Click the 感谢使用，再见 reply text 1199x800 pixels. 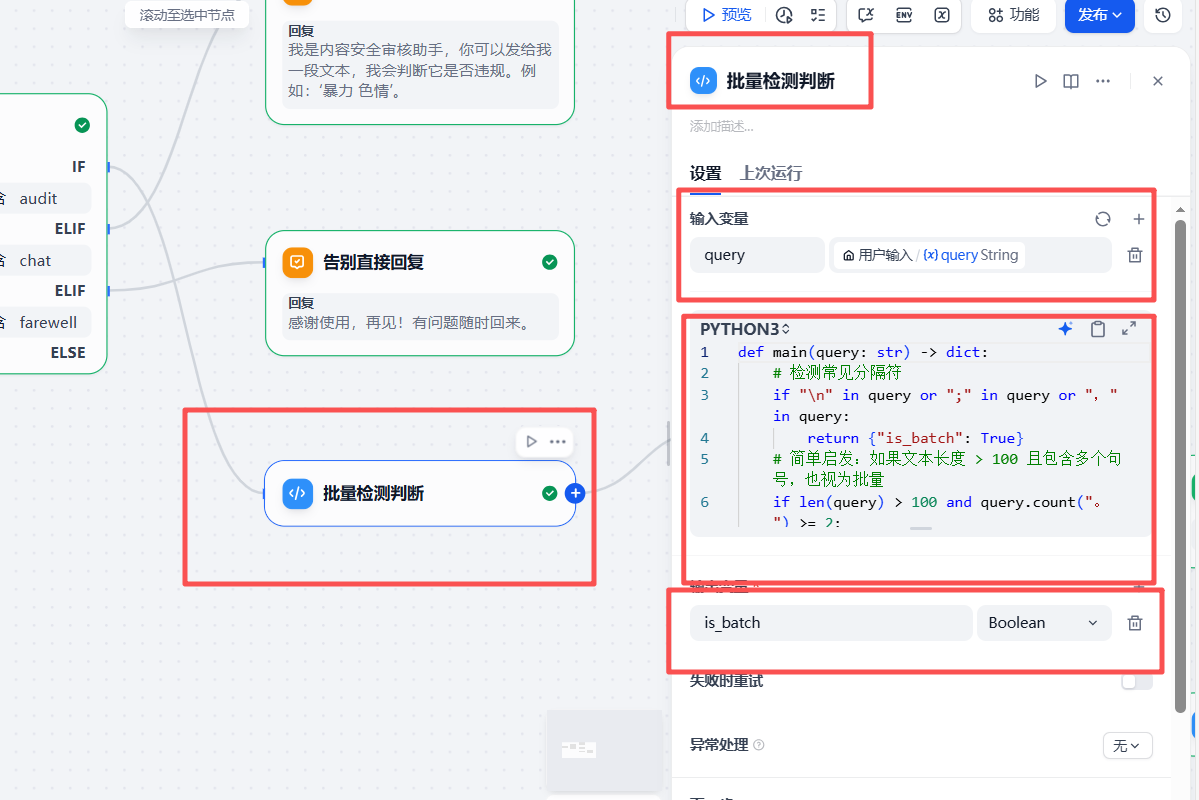(x=411, y=324)
